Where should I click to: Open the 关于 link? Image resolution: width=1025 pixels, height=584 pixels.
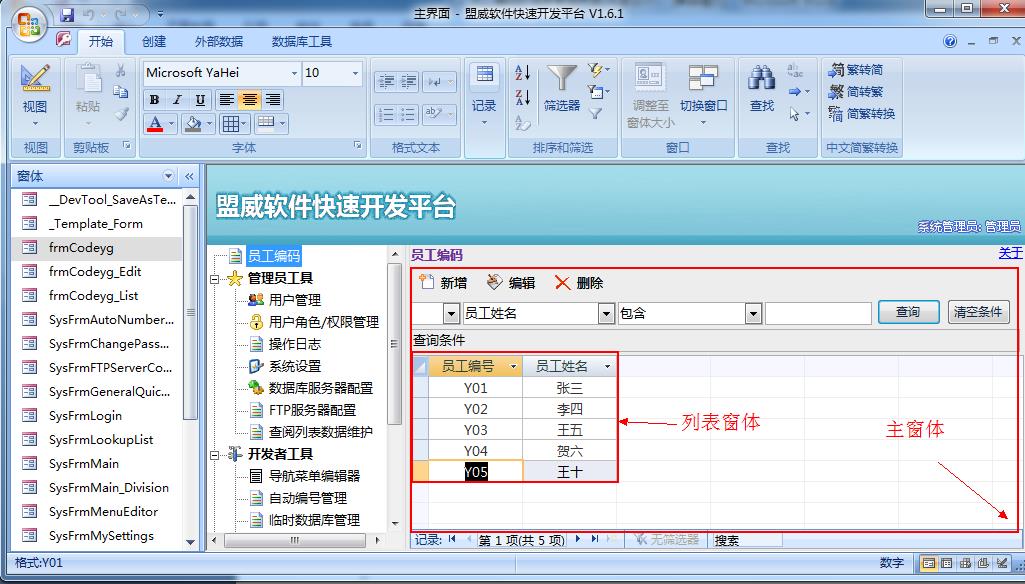[1010, 253]
